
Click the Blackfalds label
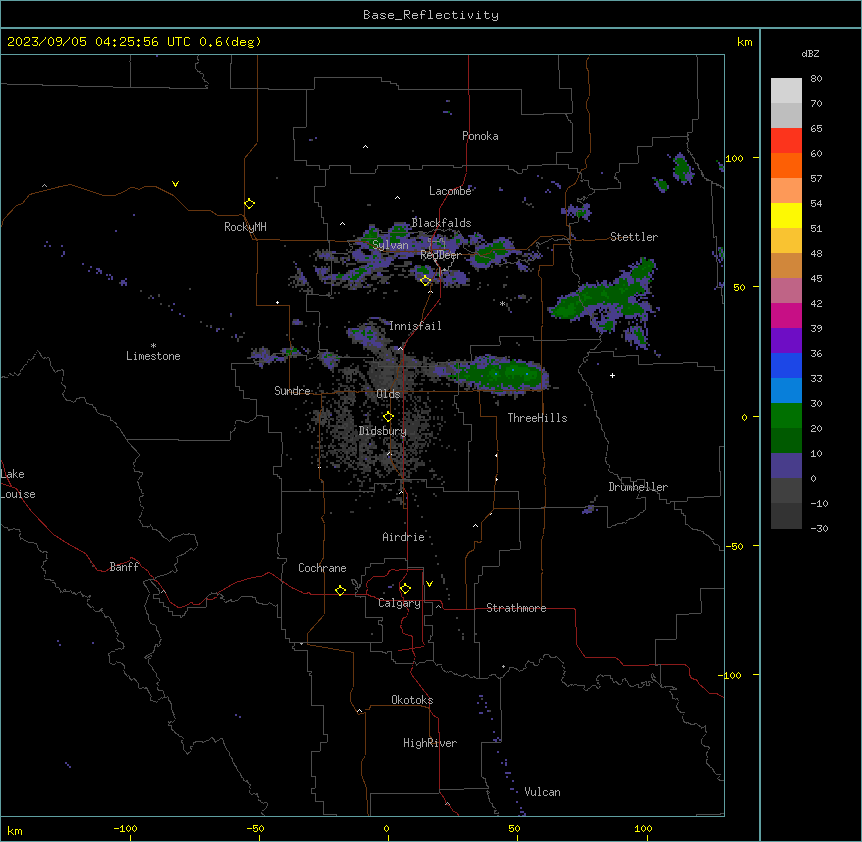pos(441,223)
